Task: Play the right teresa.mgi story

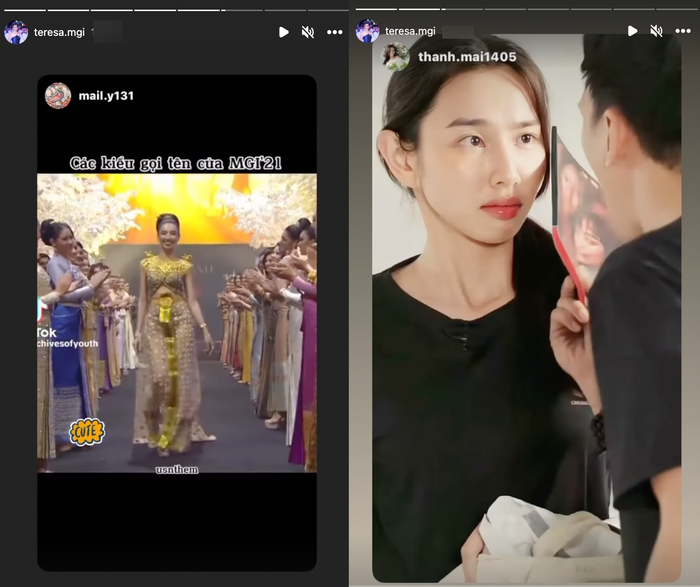Action: tap(632, 31)
